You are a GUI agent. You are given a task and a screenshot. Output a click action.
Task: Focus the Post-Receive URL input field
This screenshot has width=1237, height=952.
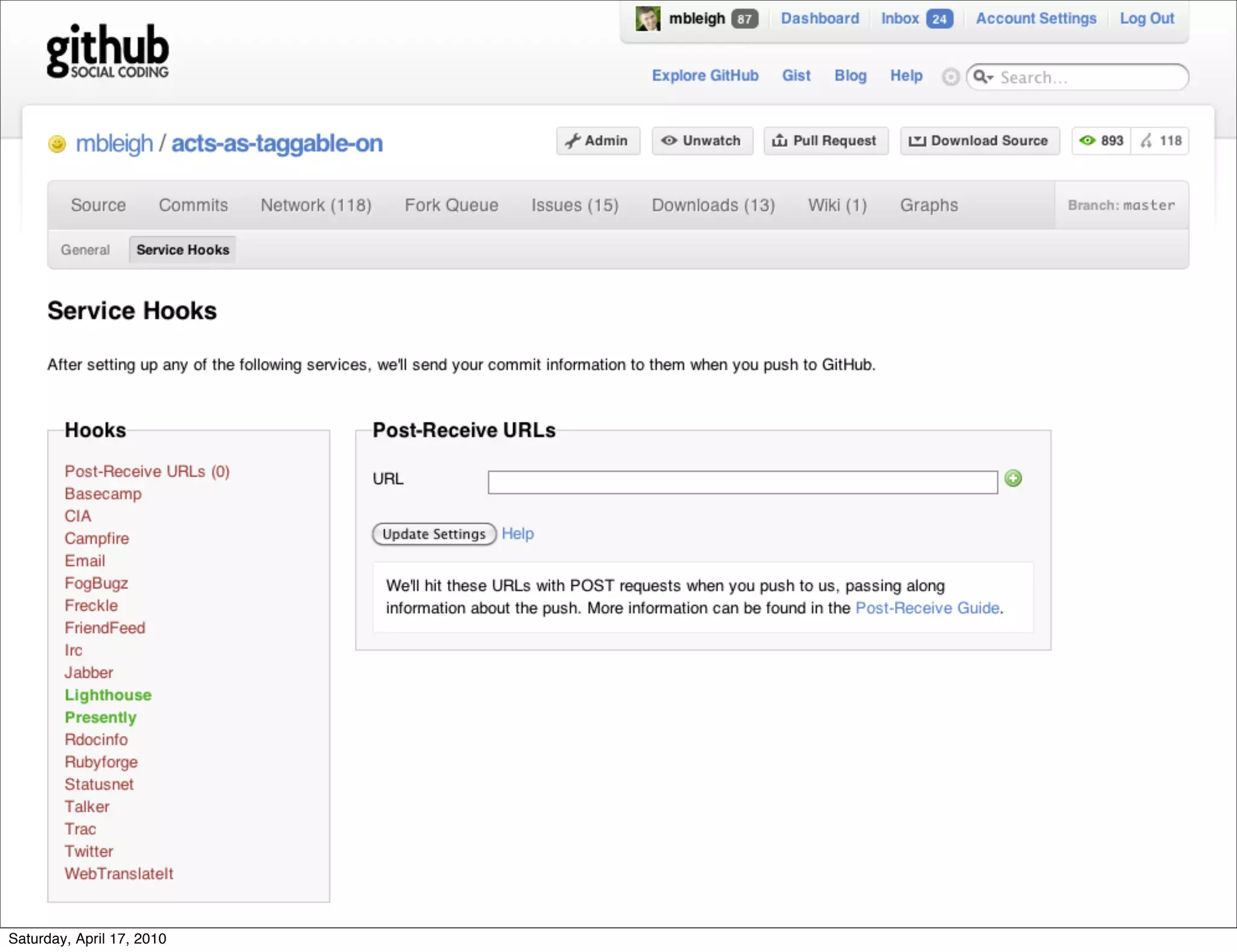(742, 482)
